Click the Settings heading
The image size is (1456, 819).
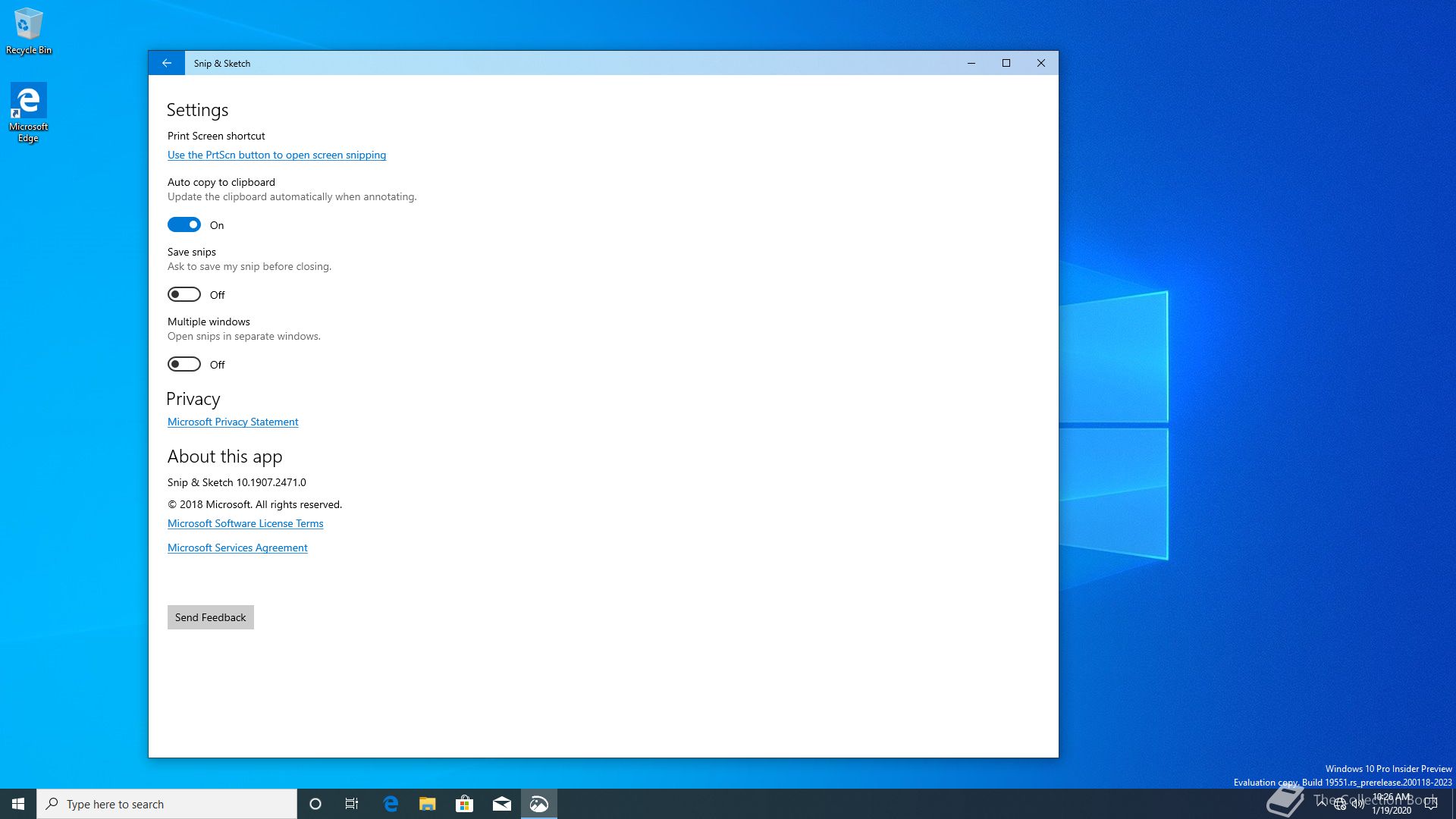click(x=197, y=110)
